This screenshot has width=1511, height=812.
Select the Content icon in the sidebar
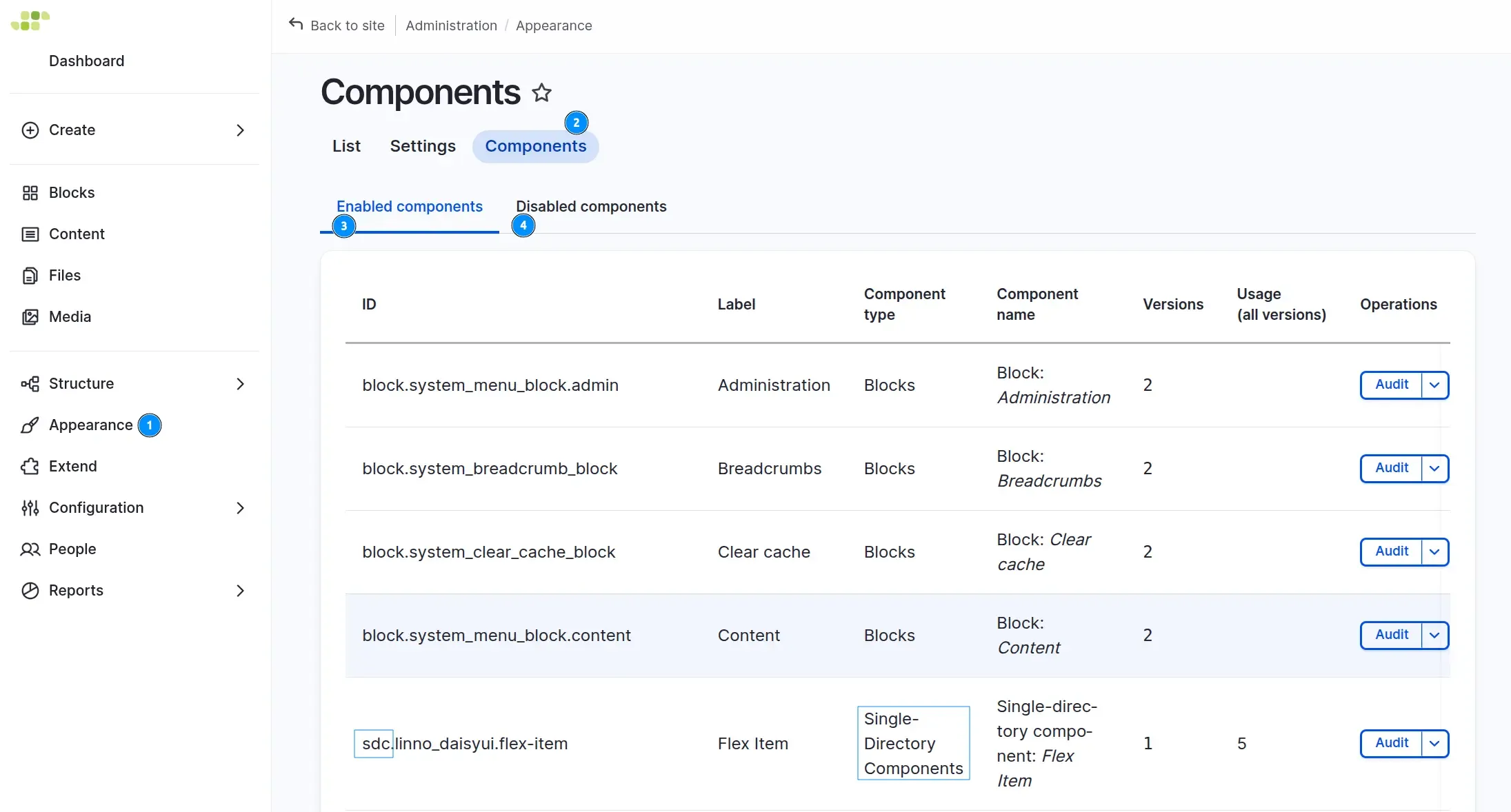pyautogui.click(x=30, y=234)
